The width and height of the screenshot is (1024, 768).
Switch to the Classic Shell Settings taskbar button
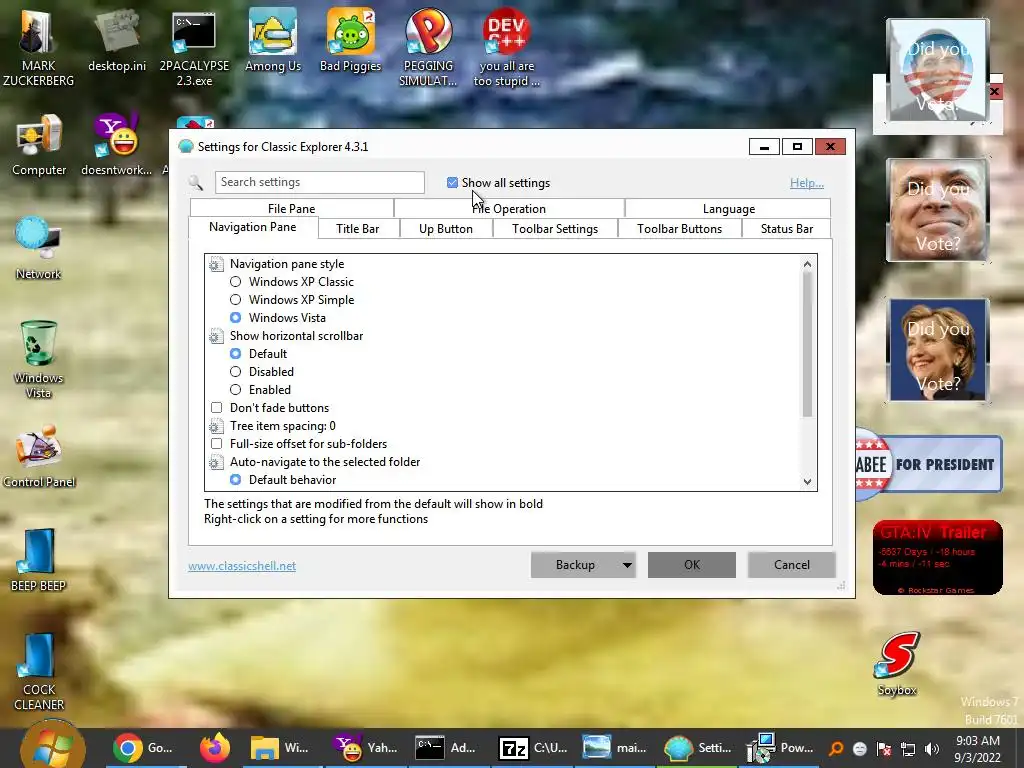pos(697,748)
